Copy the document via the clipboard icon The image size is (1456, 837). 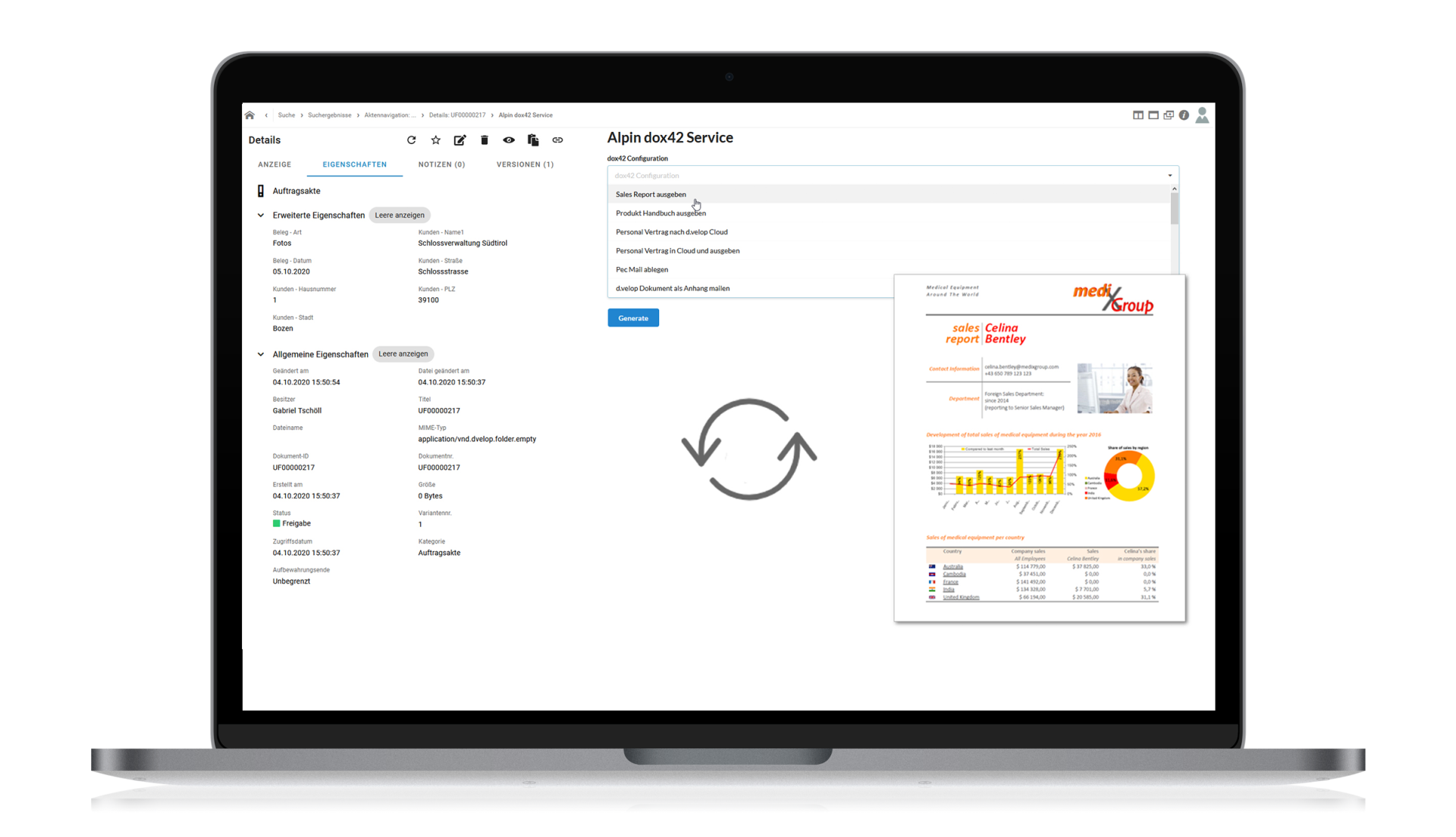pos(533,140)
